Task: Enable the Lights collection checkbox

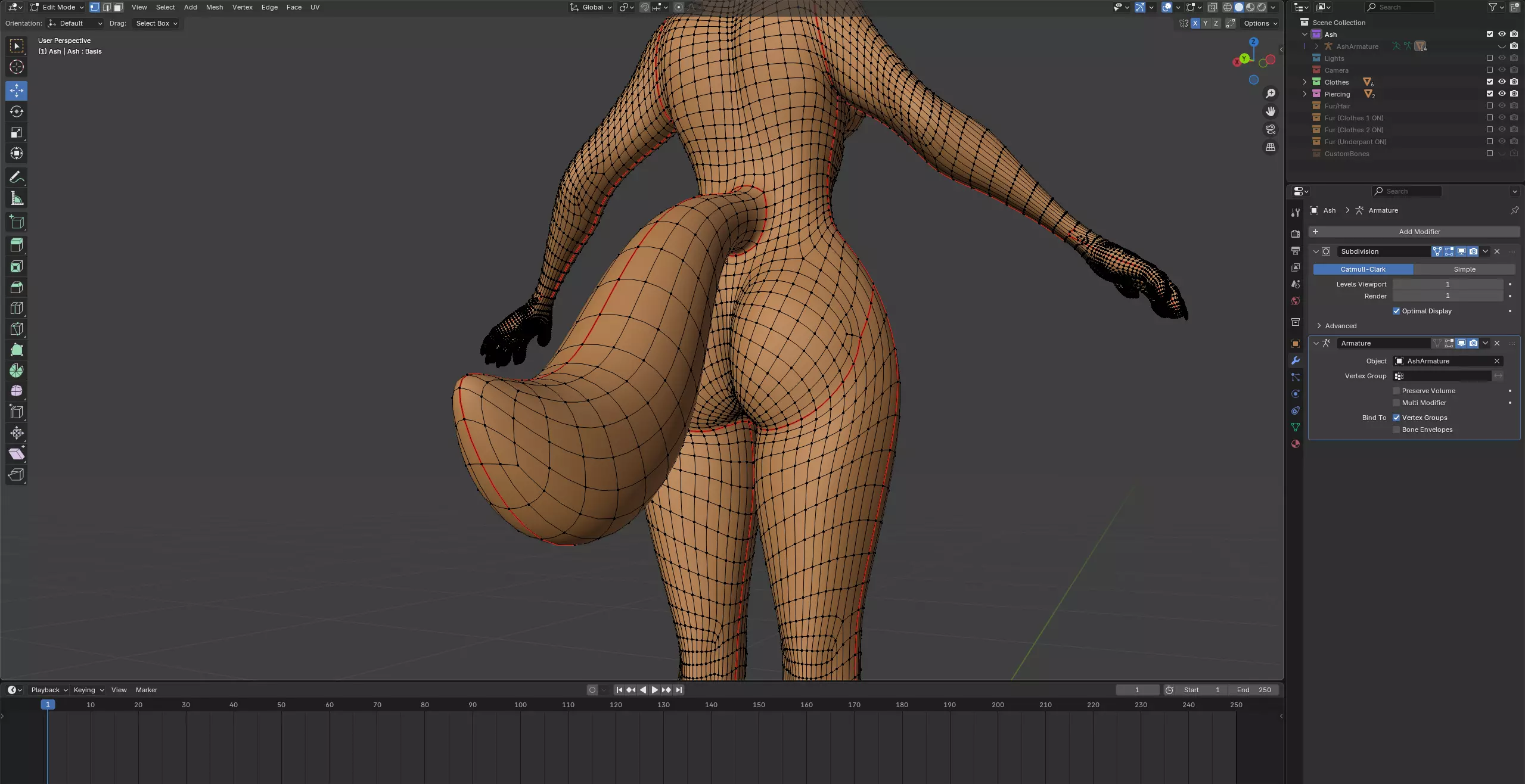Action: click(x=1490, y=58)
